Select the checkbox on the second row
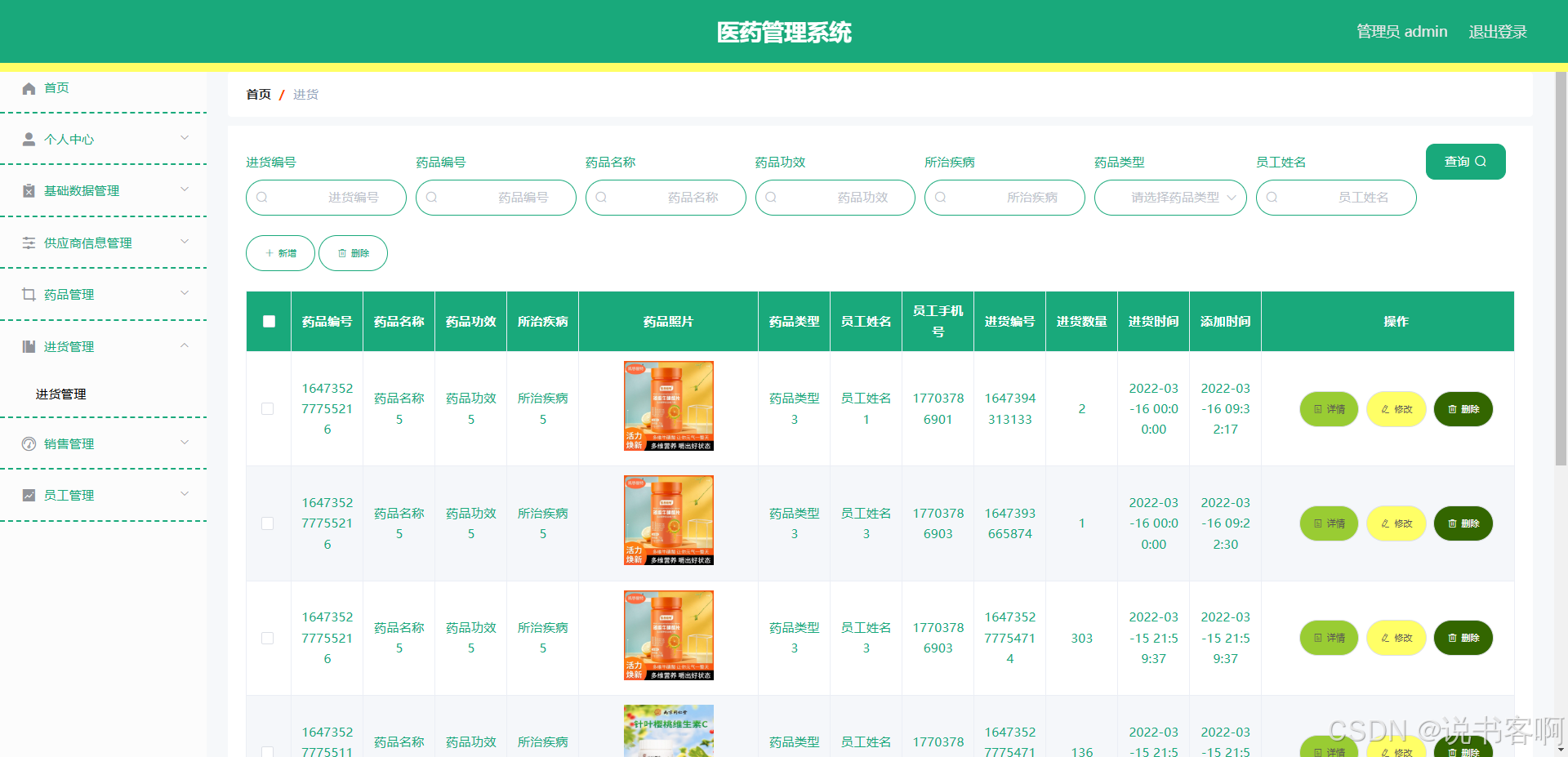 pyautogui.click(x=267, y=523)
